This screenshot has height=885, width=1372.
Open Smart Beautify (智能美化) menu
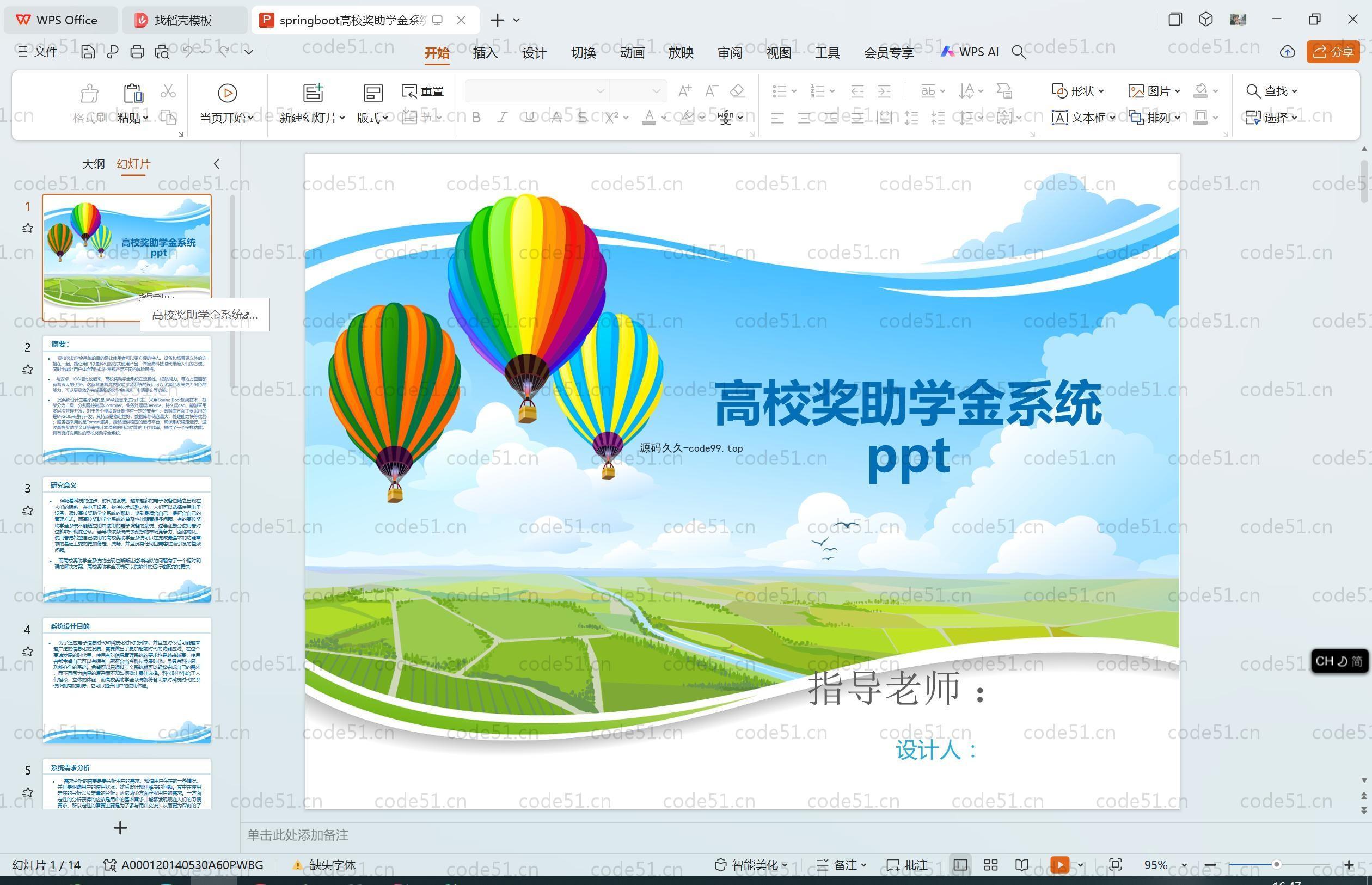[751, 865]
